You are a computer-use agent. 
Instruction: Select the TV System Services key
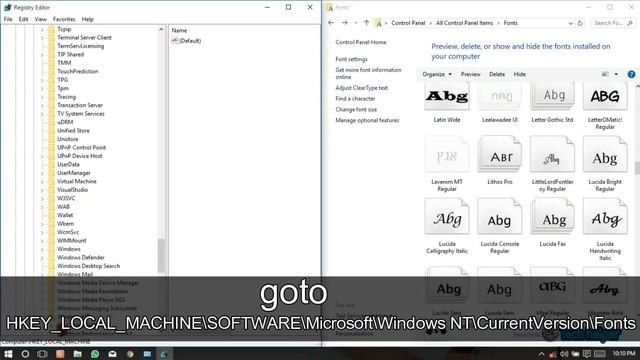(81, 114)
